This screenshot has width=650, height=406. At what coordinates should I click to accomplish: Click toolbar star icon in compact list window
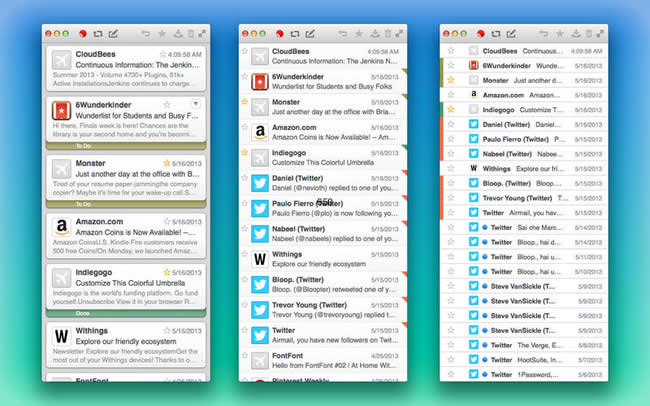click(x=560, y=34)
